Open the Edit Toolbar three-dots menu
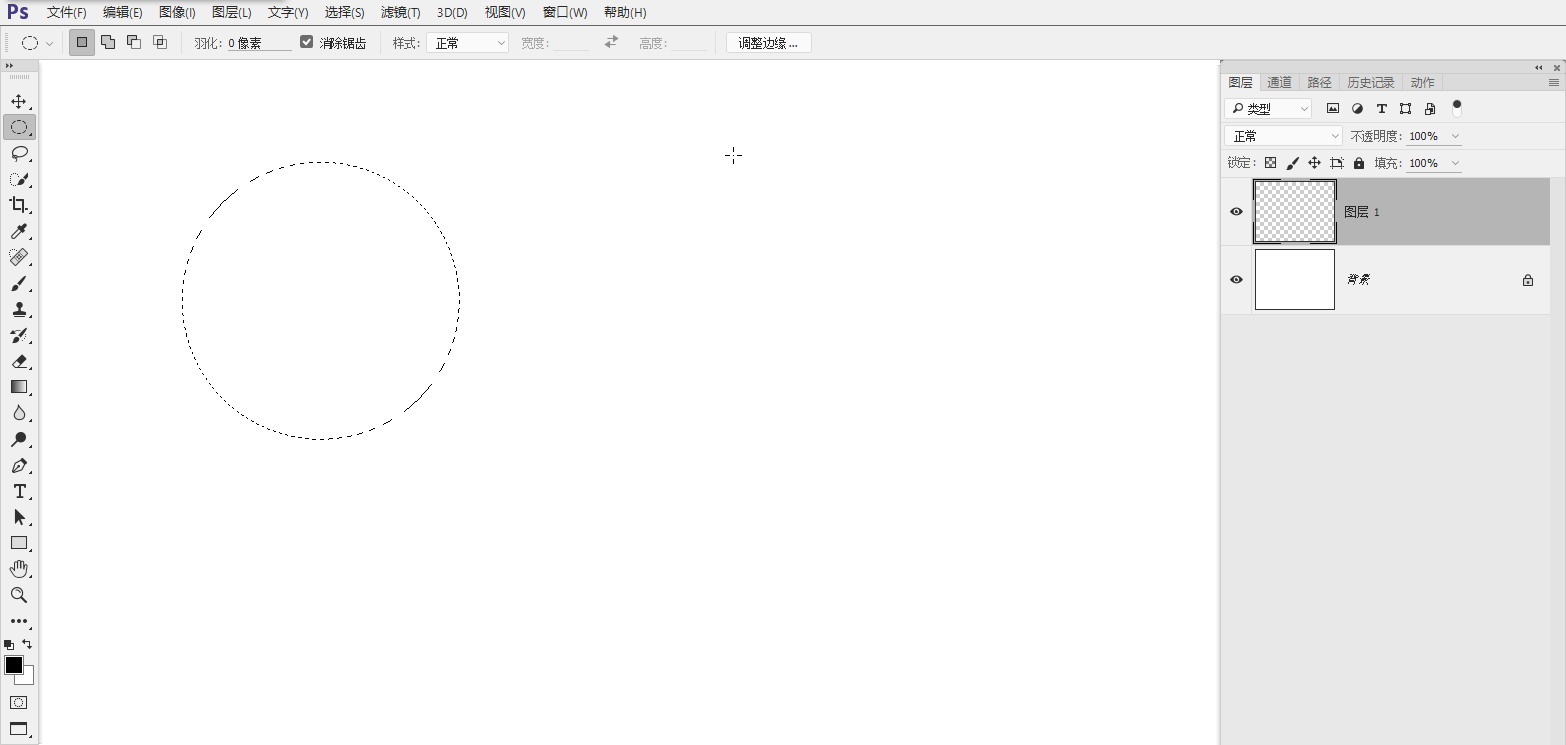Viewport: 1566px width, 745px height. (x=19, y=621)
